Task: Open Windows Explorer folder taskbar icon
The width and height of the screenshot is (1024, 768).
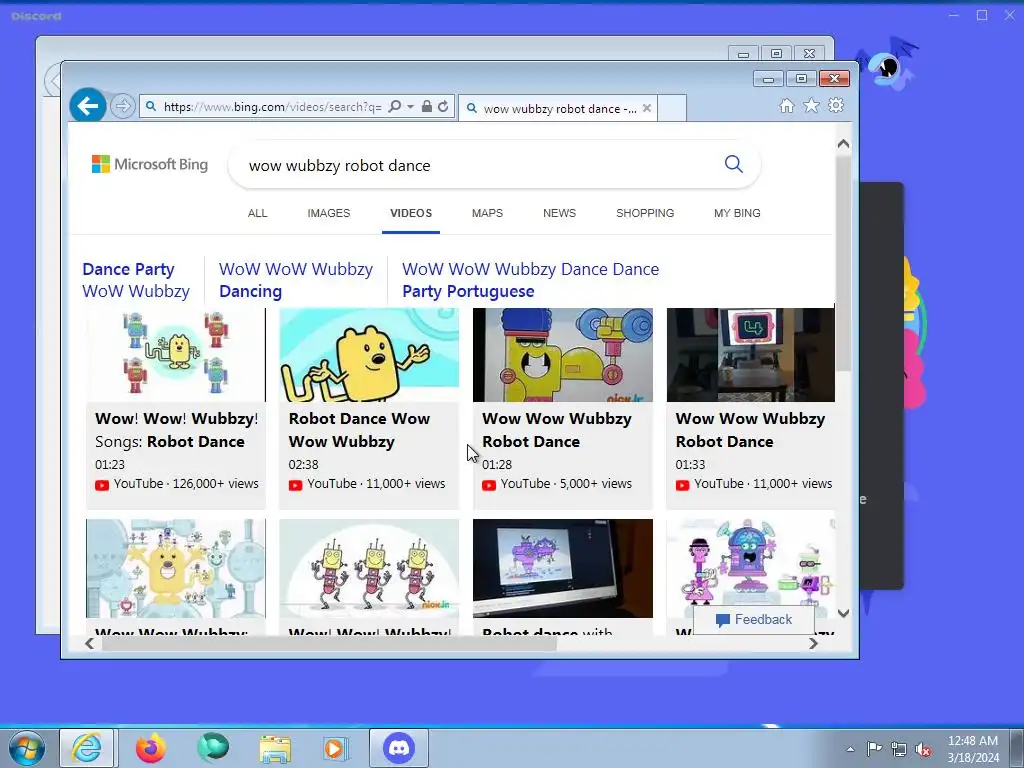Action: pyautogui.click(x=275, y=749)
